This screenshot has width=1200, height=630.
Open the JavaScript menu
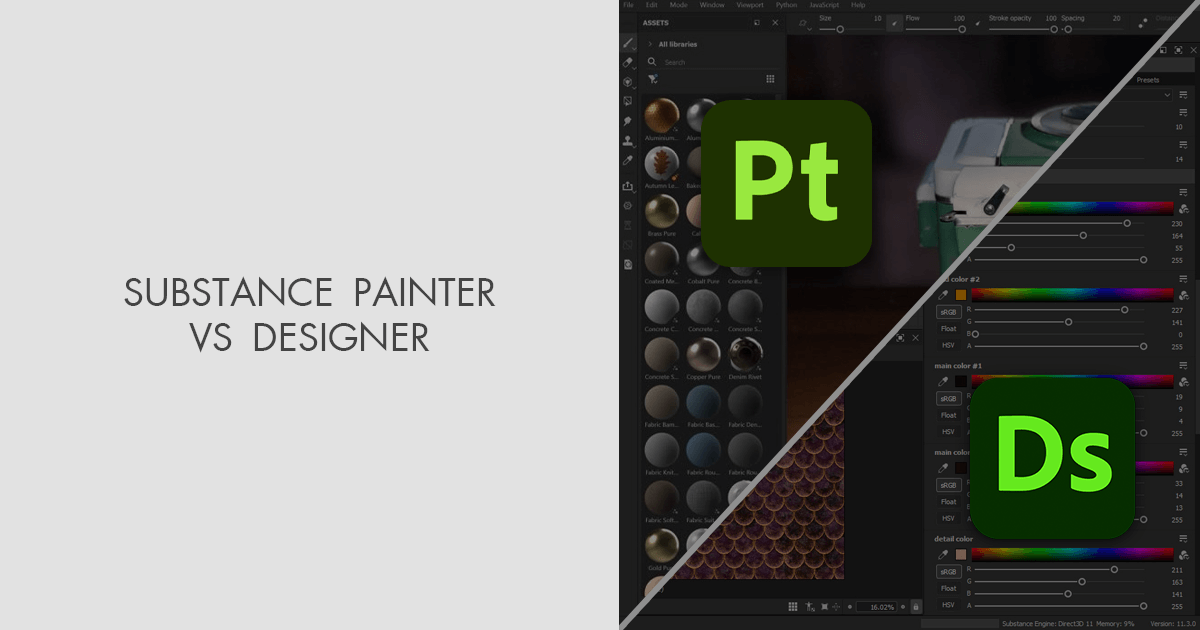click(823, 5)
